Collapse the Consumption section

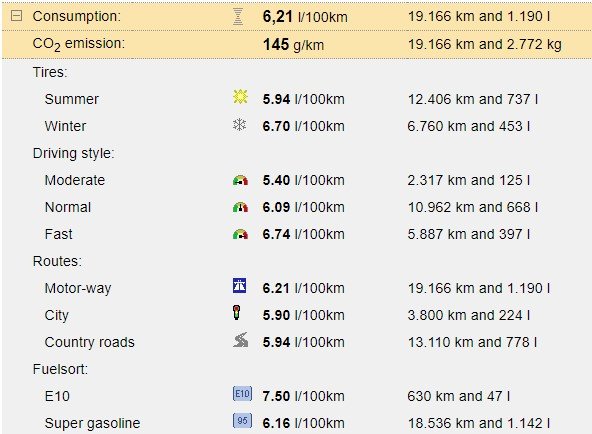16,16
